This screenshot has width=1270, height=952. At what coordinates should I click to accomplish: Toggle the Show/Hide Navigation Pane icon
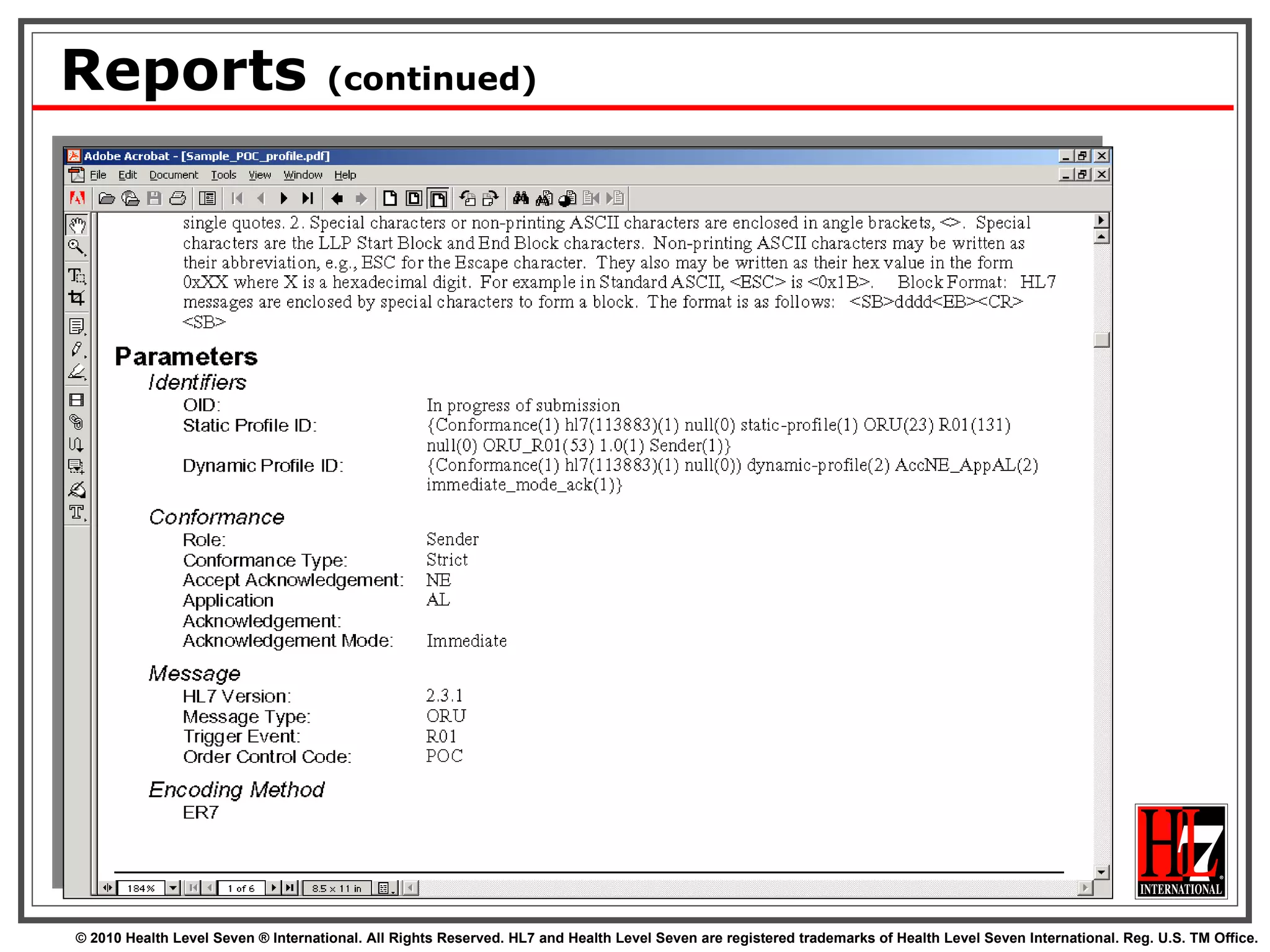click(x=207, y=198)
